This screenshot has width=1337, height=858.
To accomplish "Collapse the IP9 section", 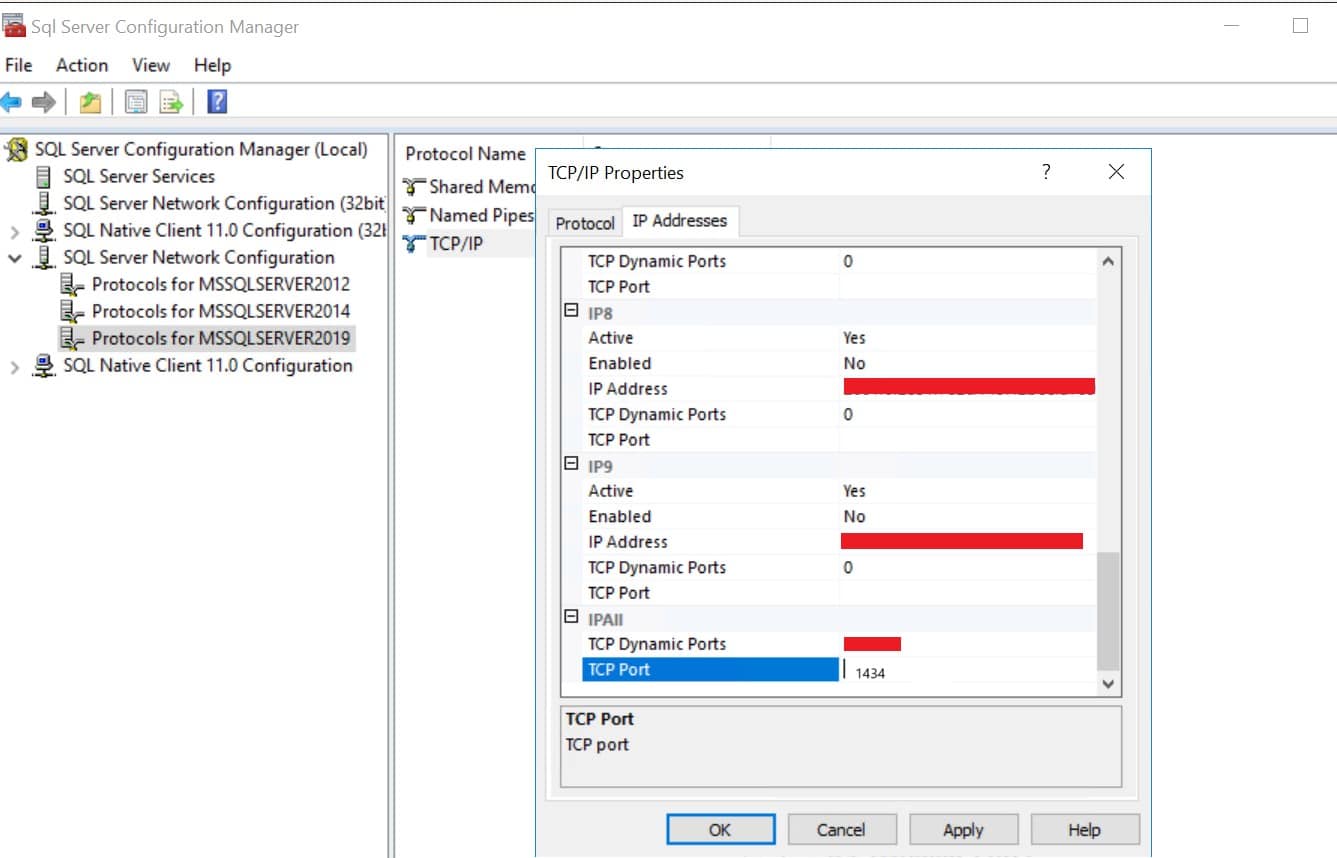I will tap(572, 464).
